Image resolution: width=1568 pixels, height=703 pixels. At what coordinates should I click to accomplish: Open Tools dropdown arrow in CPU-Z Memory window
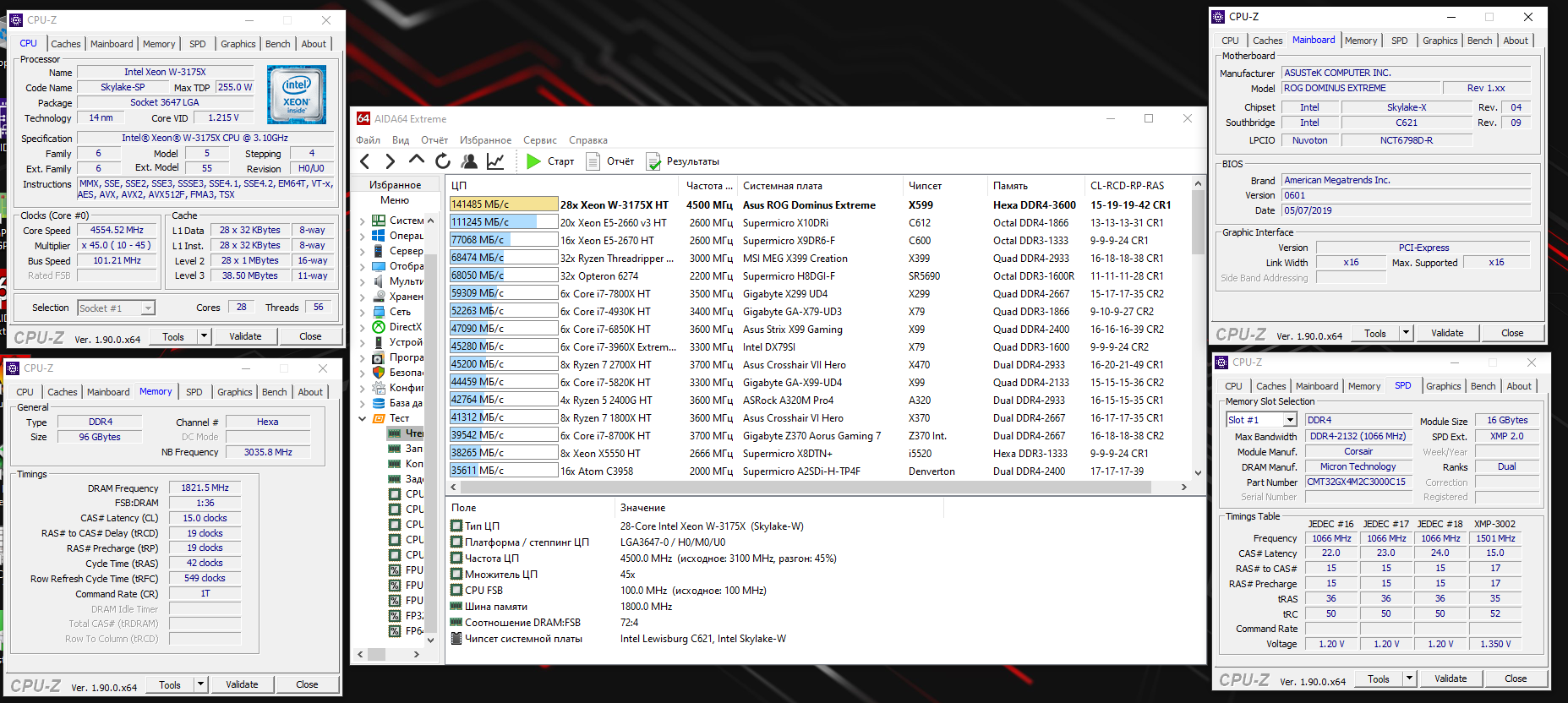tap(201, 684)
